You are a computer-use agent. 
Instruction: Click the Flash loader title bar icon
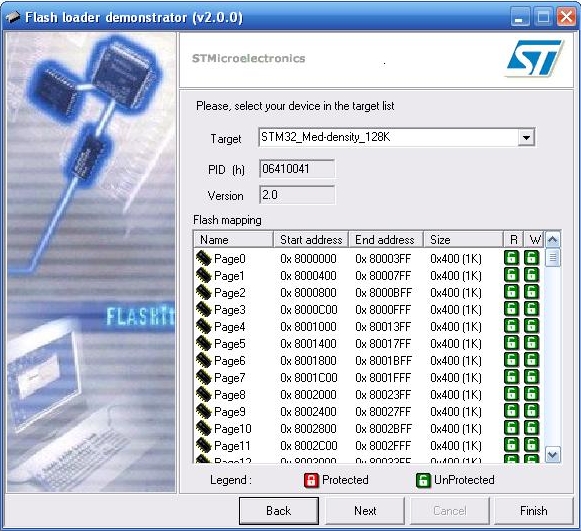(13, 17)
